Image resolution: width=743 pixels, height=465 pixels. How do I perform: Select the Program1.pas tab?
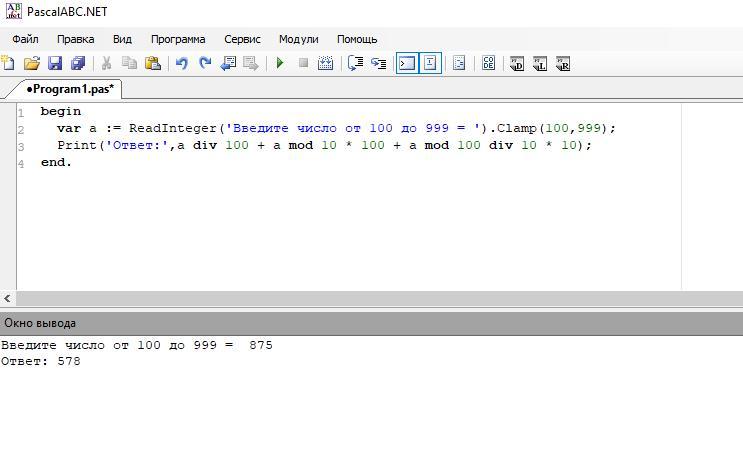[70, 89]
